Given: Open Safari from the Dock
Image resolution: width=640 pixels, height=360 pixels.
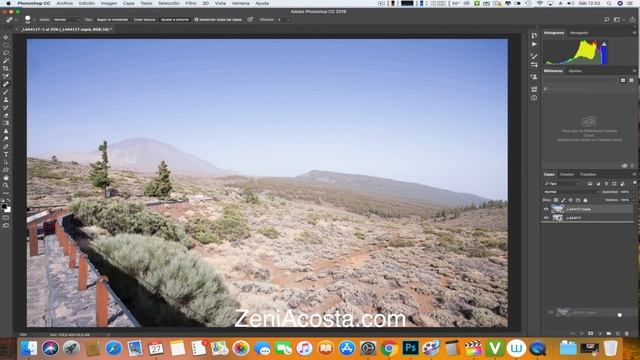Looking at the screenshot, I should coord(113,349).
